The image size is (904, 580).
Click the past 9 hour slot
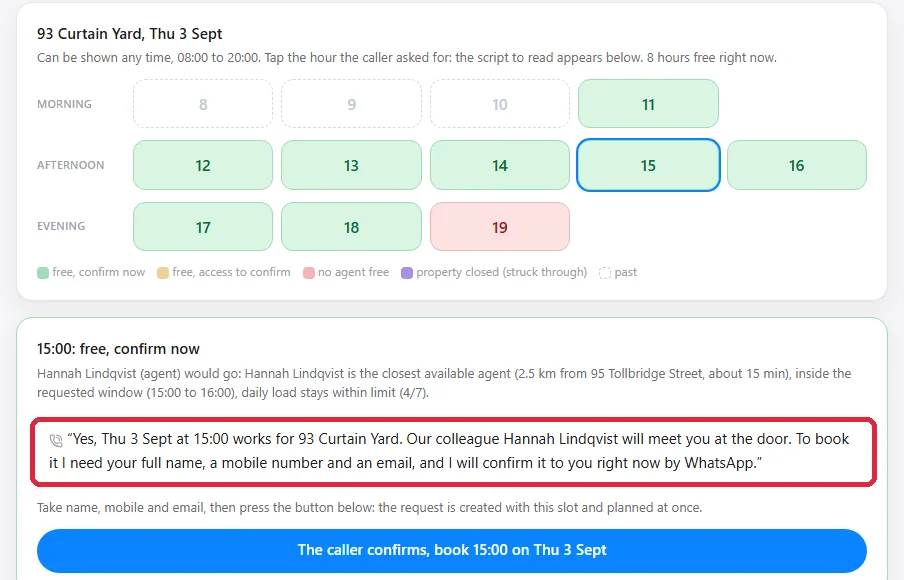[351, 104]
